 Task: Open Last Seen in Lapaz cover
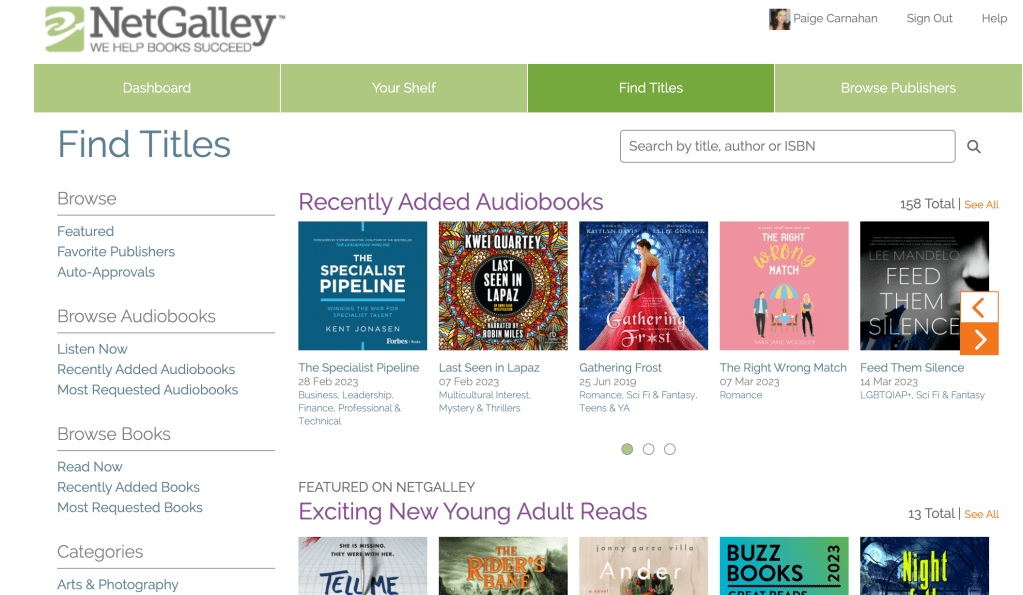(x=503, y=286)
